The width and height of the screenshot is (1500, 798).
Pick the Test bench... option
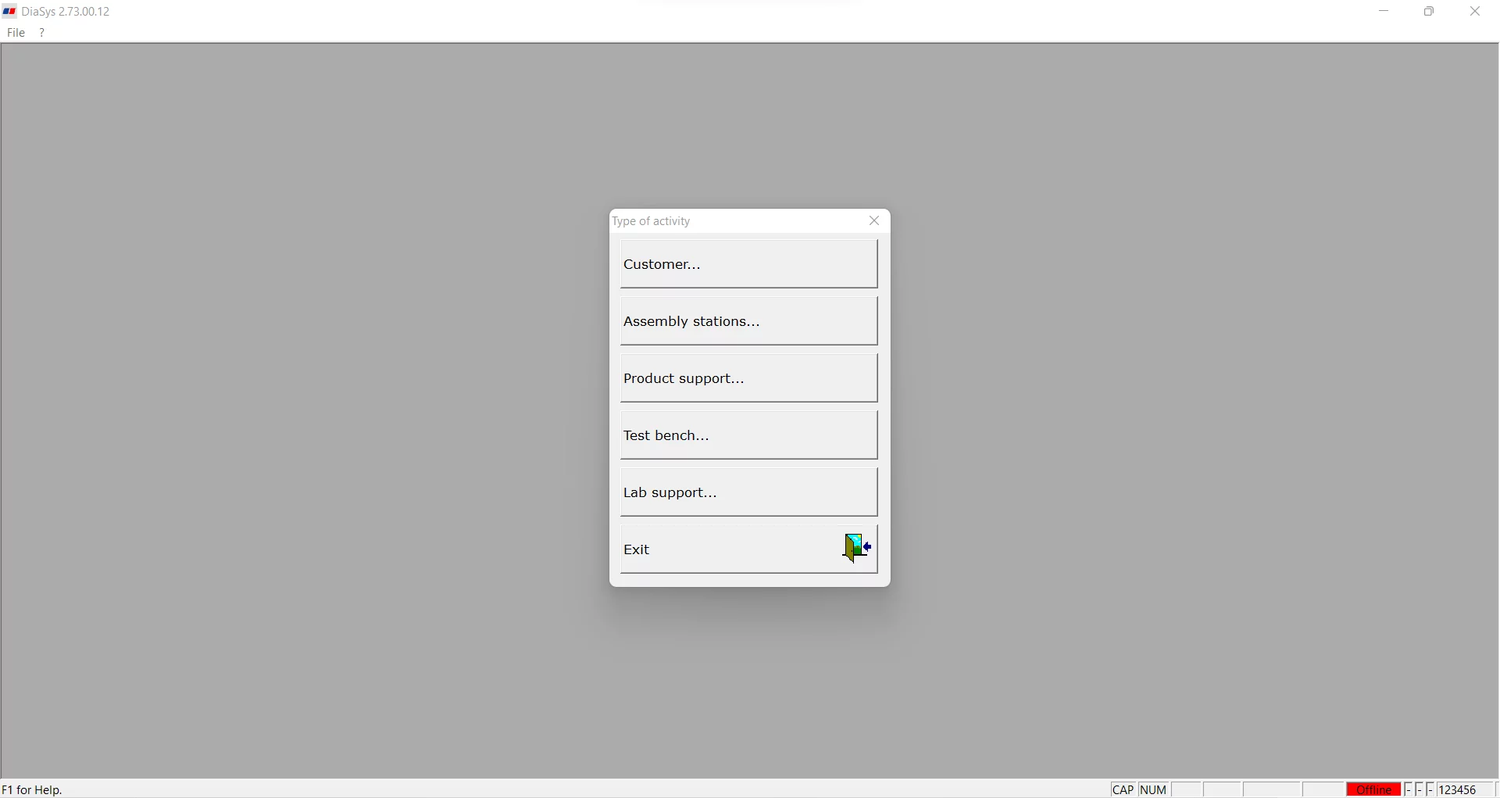pyautogui.click(x=748, y=435)
